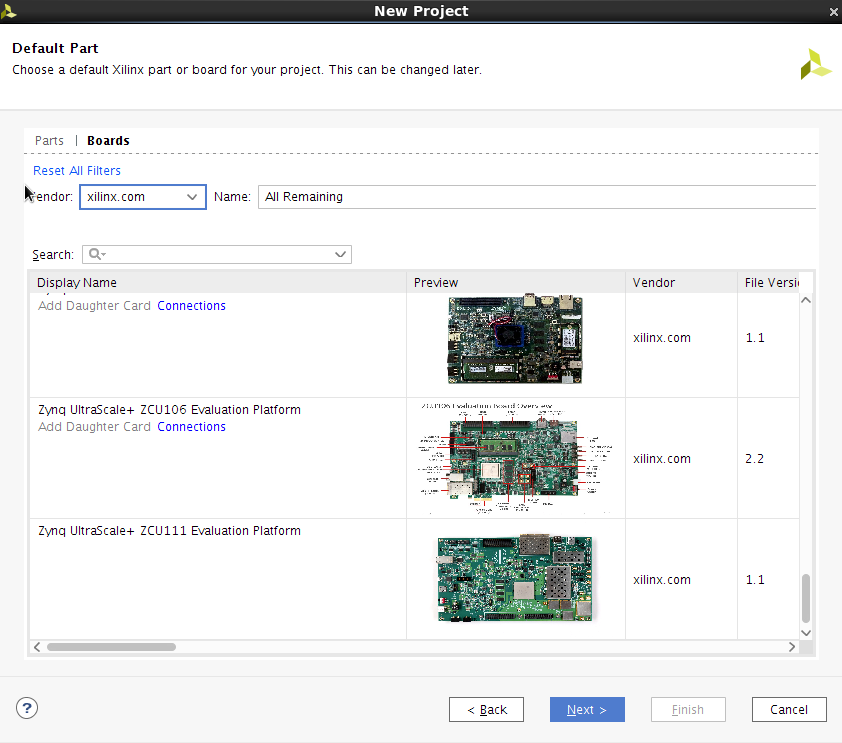Viewport: 842px width, 743px height.
Task: Click the horizontal scrollbar right arrow
Action: coord(792,647)
